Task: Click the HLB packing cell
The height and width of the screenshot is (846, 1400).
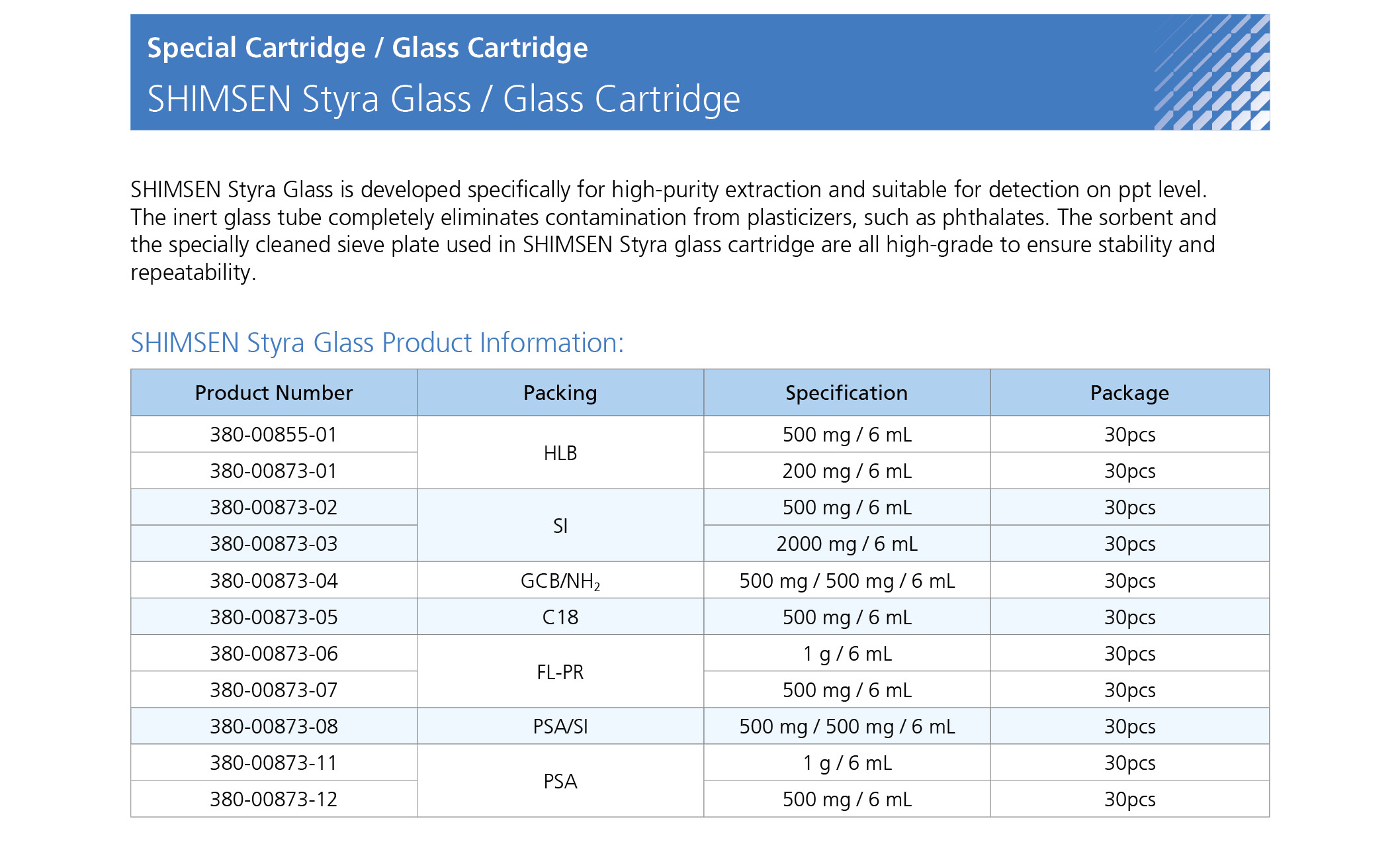Action: [x=560, y=453]
